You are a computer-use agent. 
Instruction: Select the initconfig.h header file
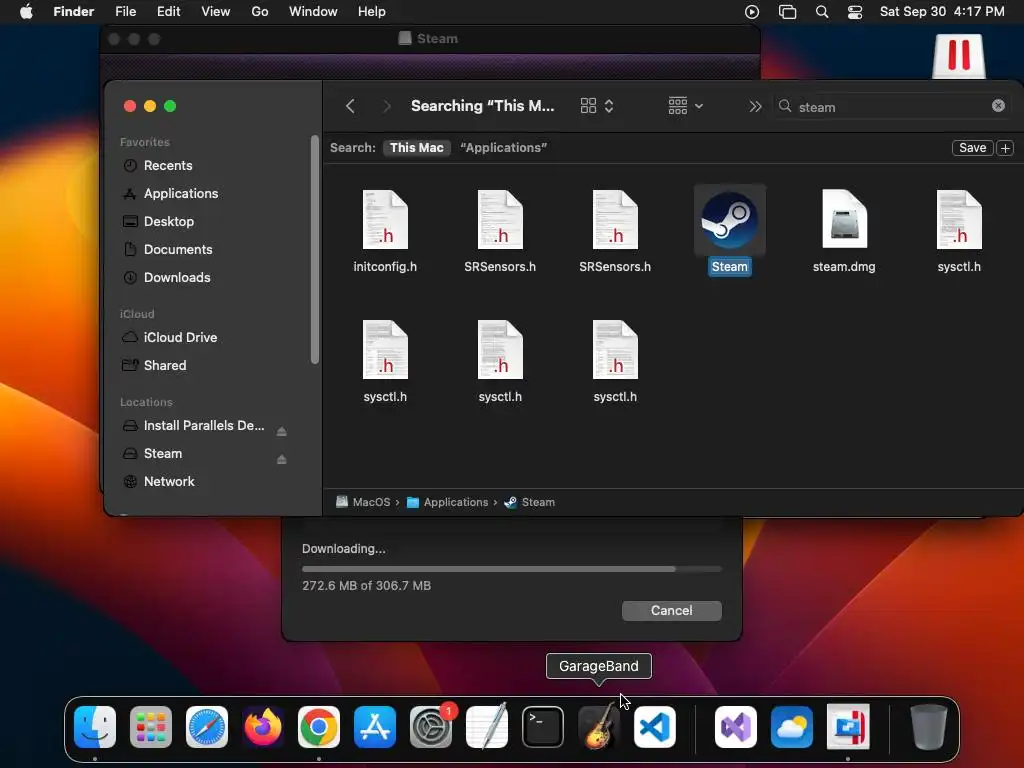point(385,220)
